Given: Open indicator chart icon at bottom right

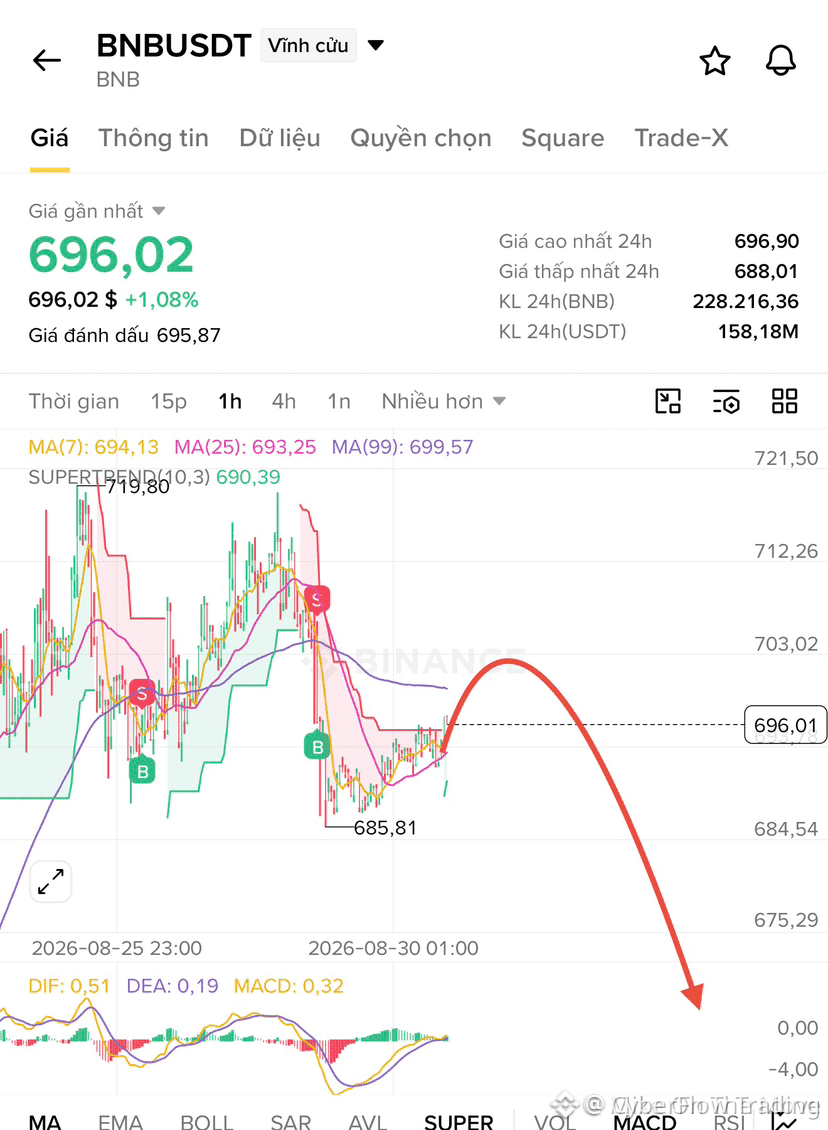Looking at the screenshot, I should click(x=785, y=1121).
